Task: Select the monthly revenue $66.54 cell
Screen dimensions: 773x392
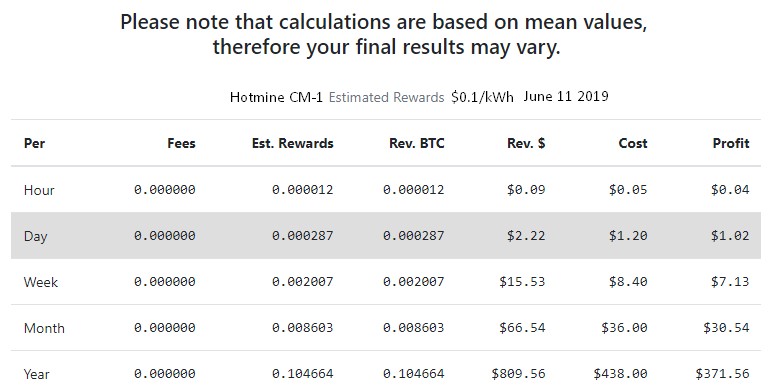Action: pyautogui.click(x=522, y=328)
